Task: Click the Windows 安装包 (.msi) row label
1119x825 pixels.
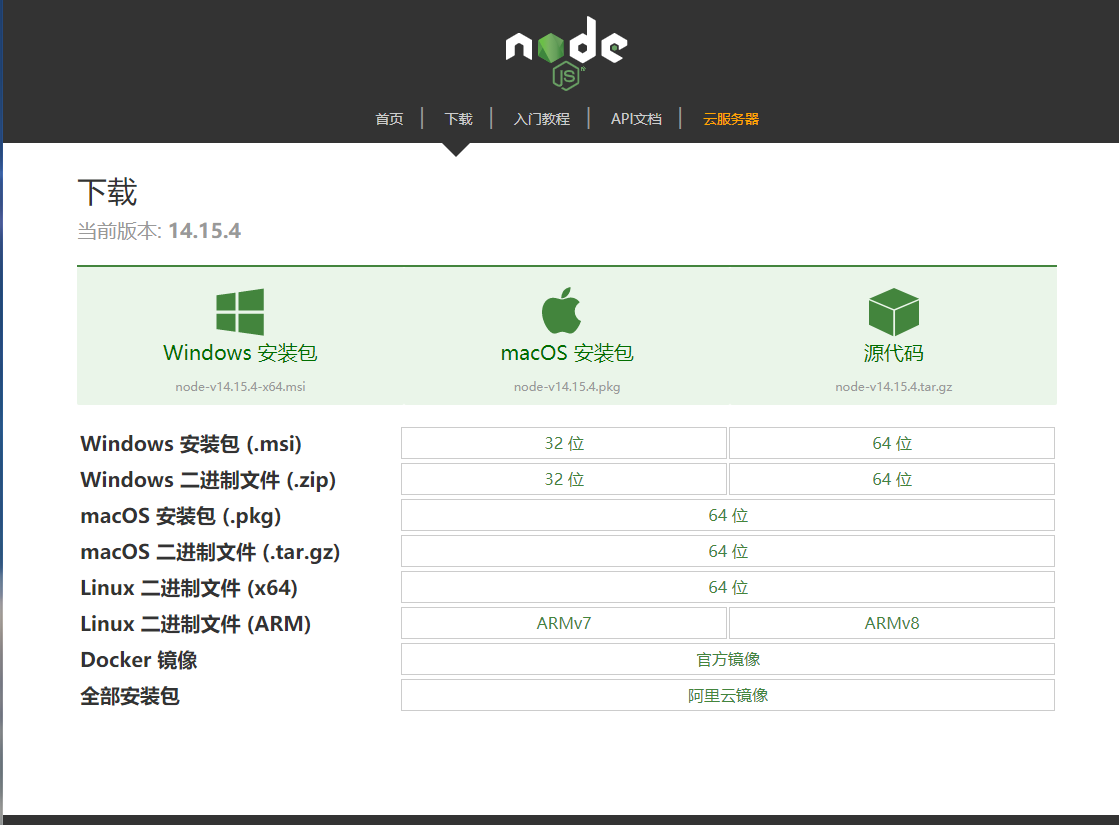Action: point(191,444)
